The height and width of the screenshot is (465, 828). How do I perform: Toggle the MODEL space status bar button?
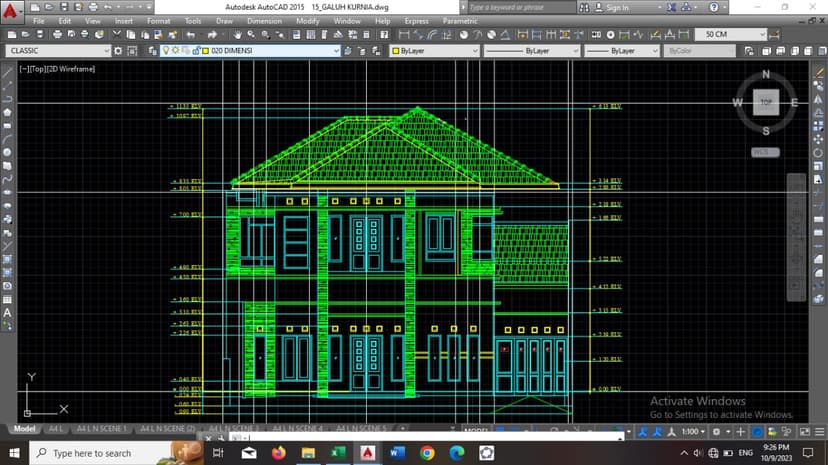[x=476, y=431]
